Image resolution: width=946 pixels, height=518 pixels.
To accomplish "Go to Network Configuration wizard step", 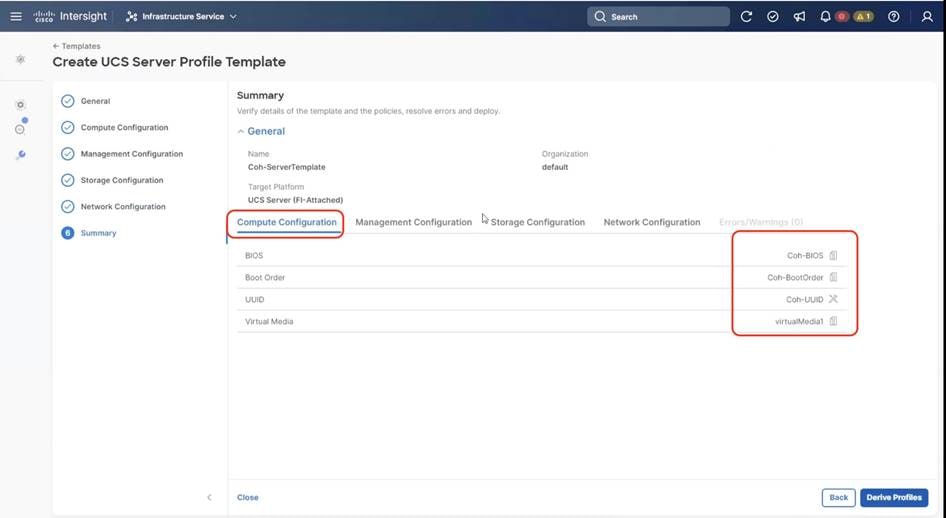I will click(113, 206).
